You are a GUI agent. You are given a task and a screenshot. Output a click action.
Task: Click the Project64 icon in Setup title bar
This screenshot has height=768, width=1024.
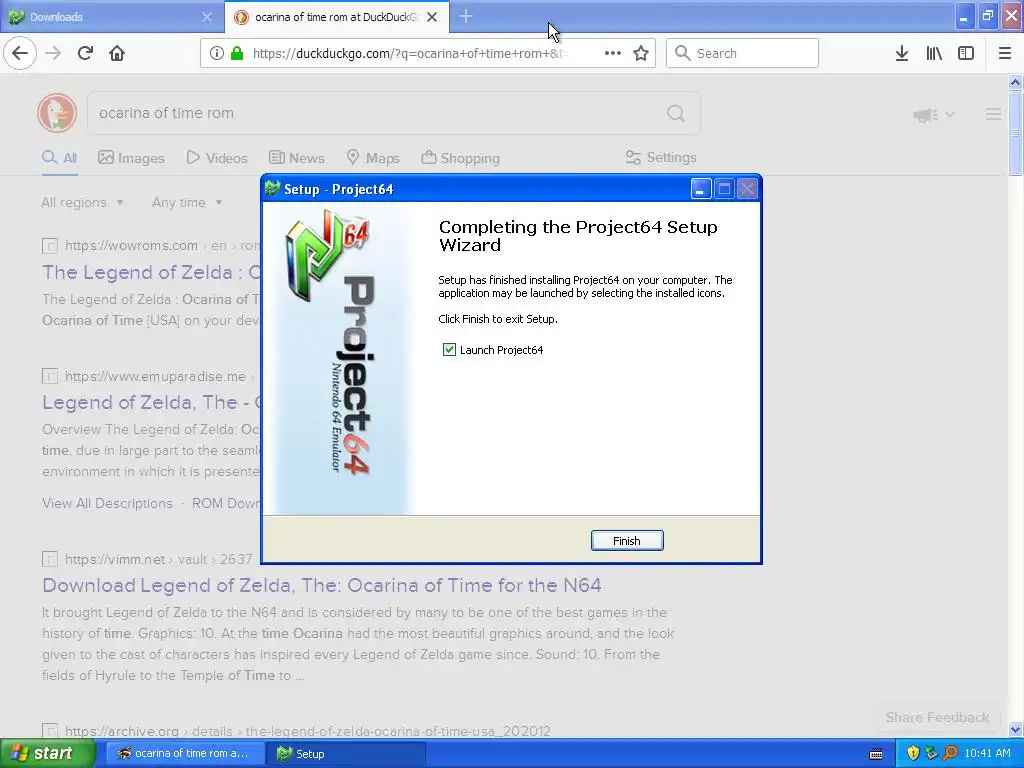coord(272,189)
